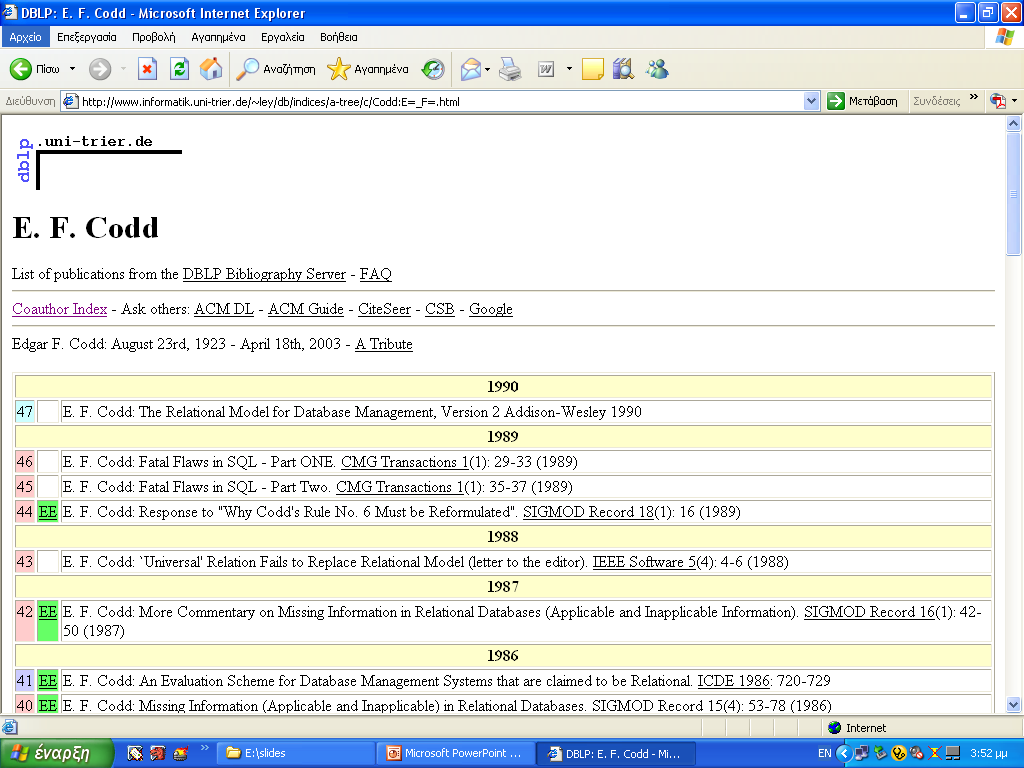Expand the links bar chevron
This screenshot has height=768, width=1024.
coord(974,97)
